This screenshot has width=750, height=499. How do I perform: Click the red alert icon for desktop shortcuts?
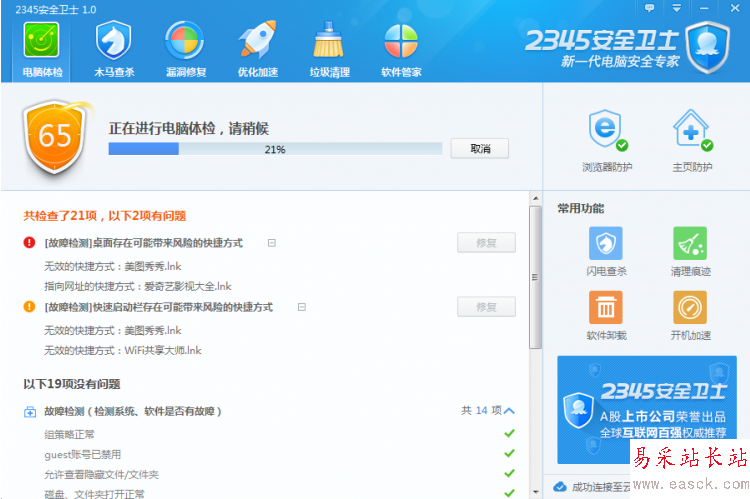[29, 243]
